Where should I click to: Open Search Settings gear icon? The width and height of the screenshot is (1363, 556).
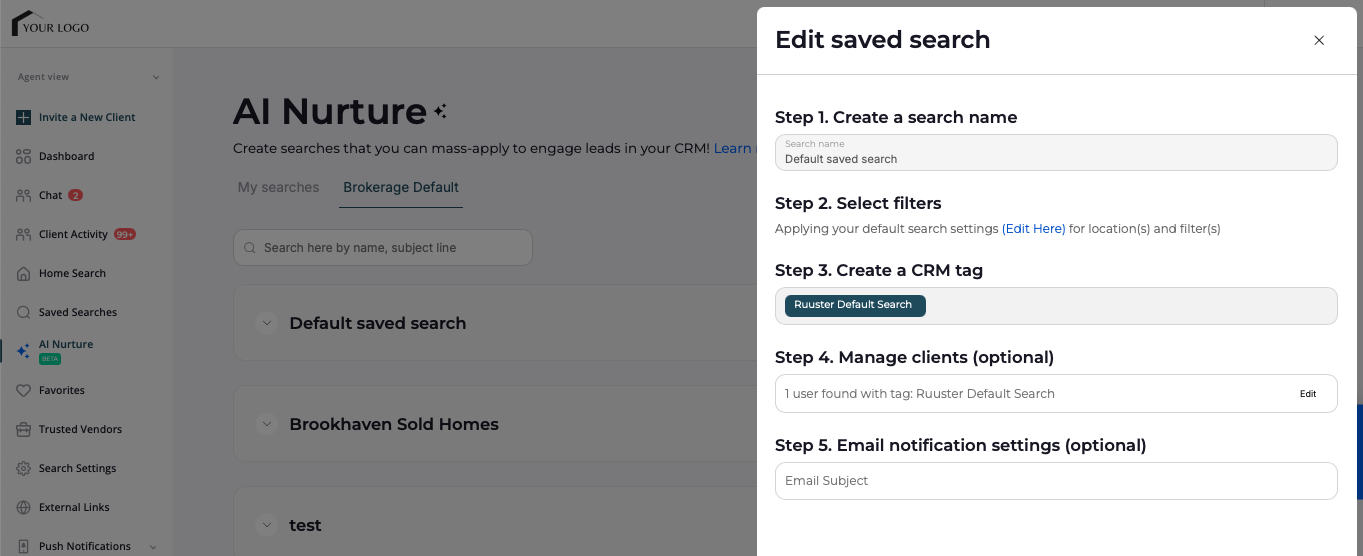pos(23,468)
